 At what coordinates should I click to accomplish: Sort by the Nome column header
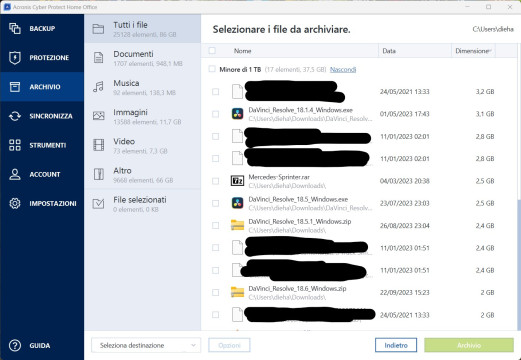pyautogui.click(x=242, y=51)
